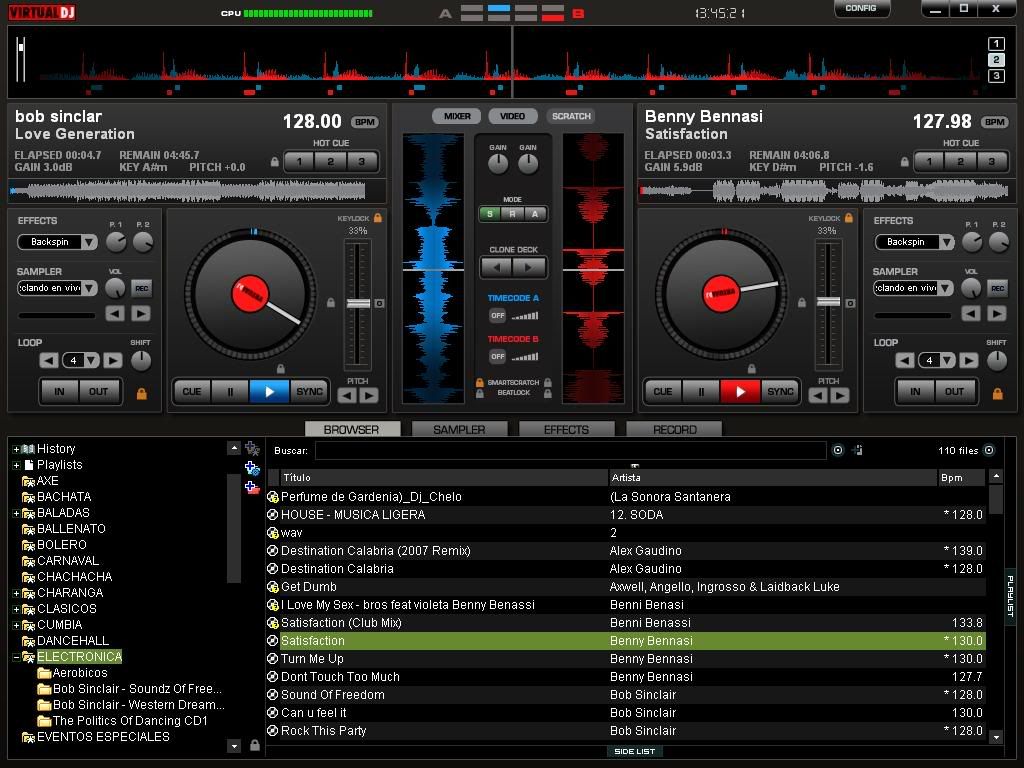Screen dimensions: 1024x768
Task: Switch to the EFFECTS tab
Action: [x=566, y=429]
